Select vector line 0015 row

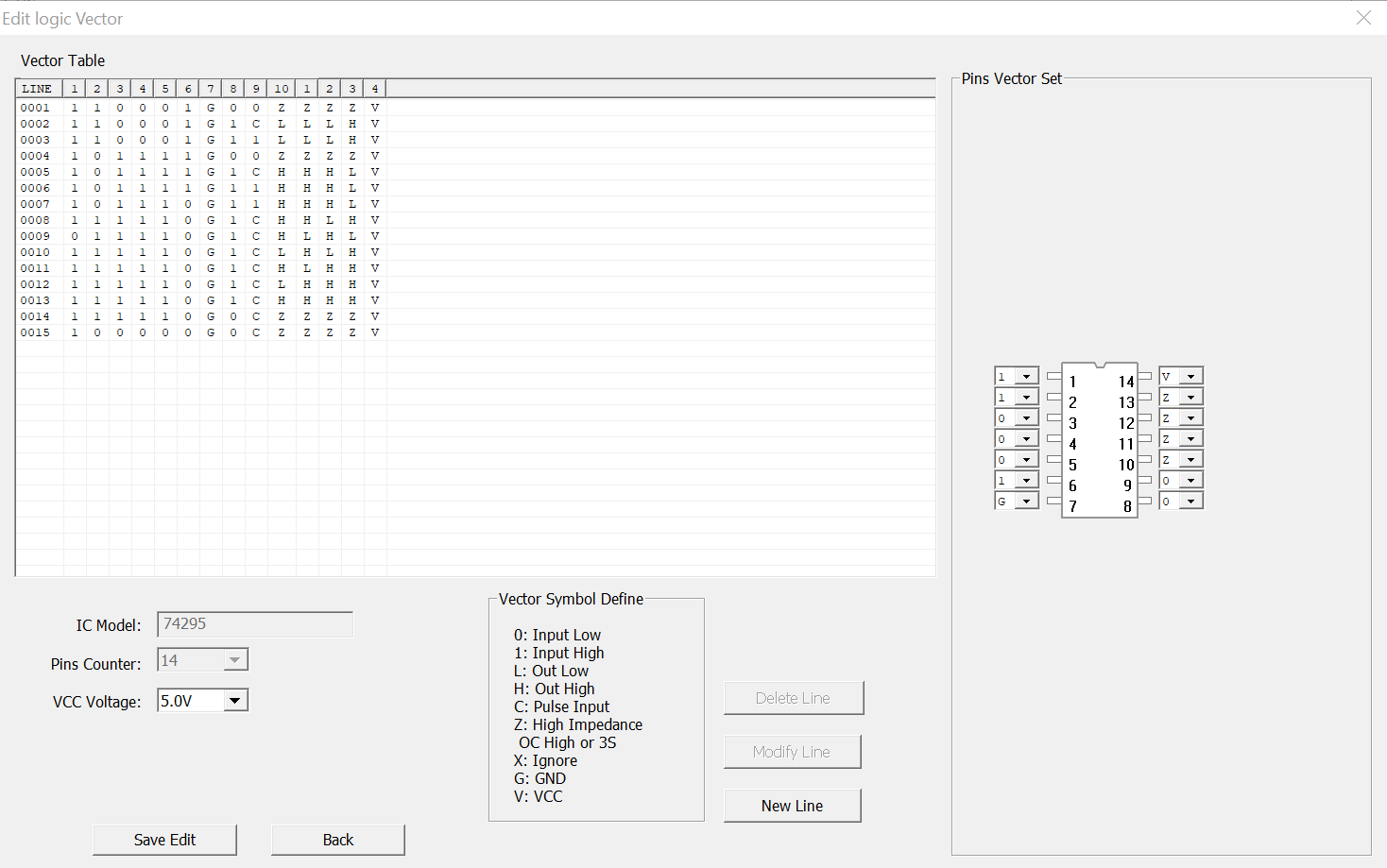pos(36,332)
